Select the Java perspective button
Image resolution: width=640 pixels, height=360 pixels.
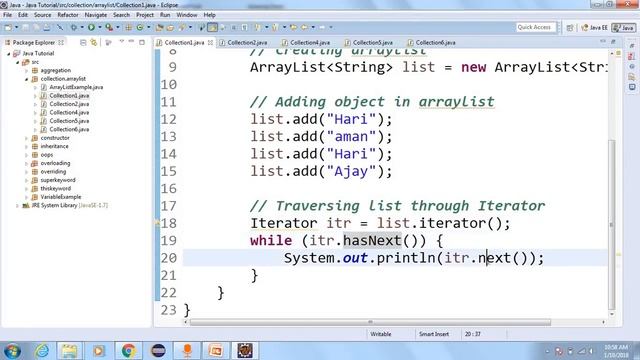pyautogui.click(x=624, y=28)
